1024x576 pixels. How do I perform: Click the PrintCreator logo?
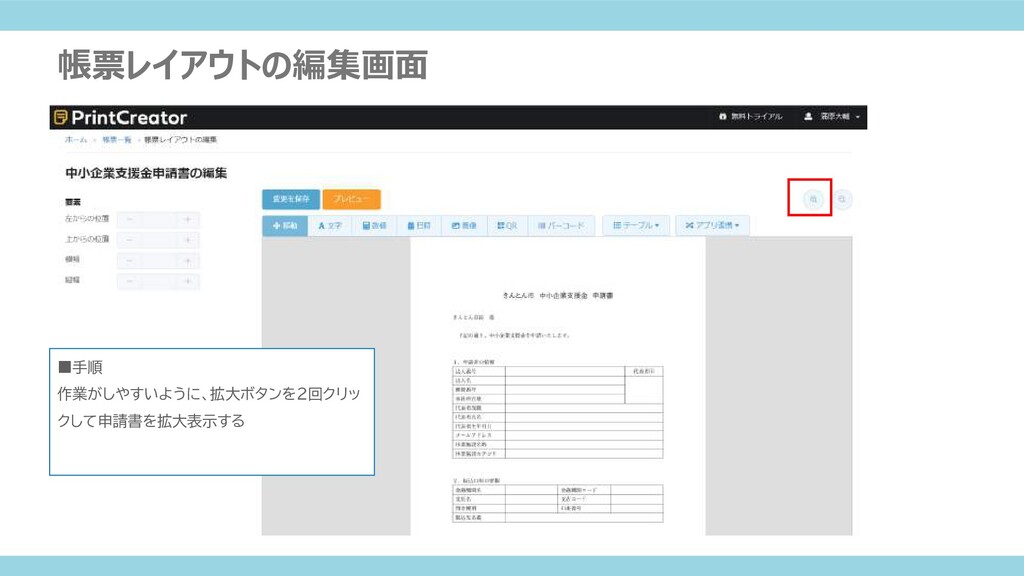(120, 118)
